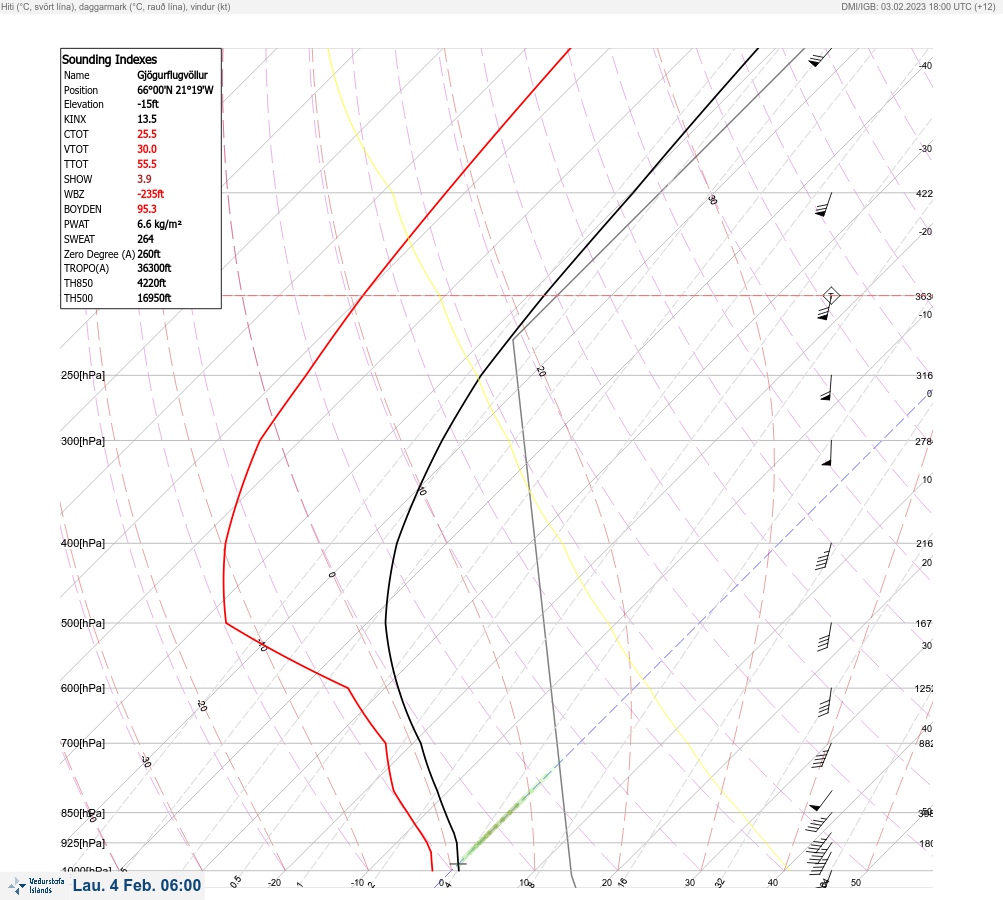
Task: Click the "Sounding Indexes" heading
Action: [109, 59]
